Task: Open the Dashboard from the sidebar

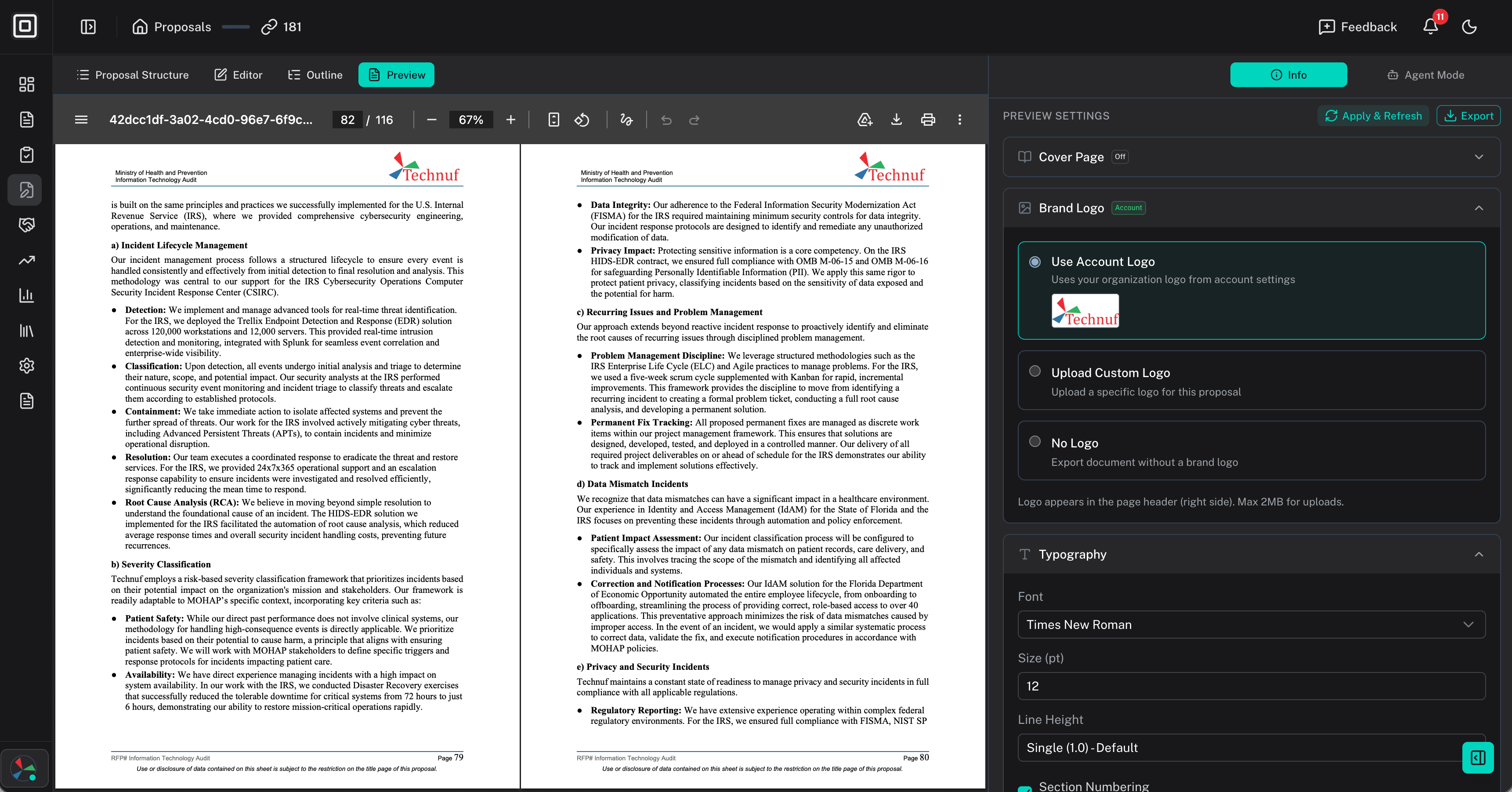Action: (x=26, y=84)
